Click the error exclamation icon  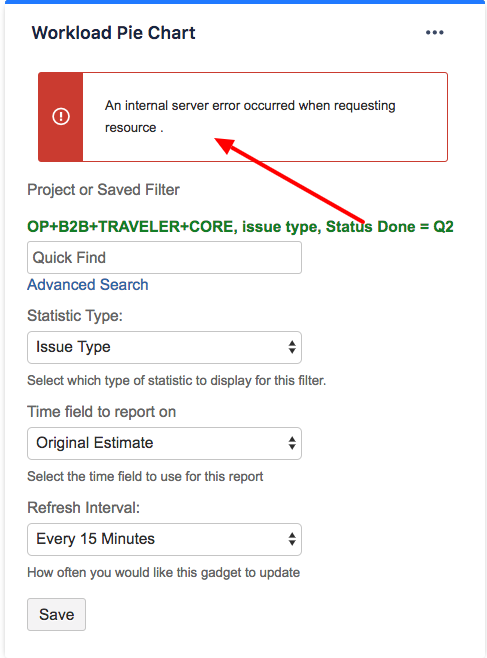coord(61,116)
